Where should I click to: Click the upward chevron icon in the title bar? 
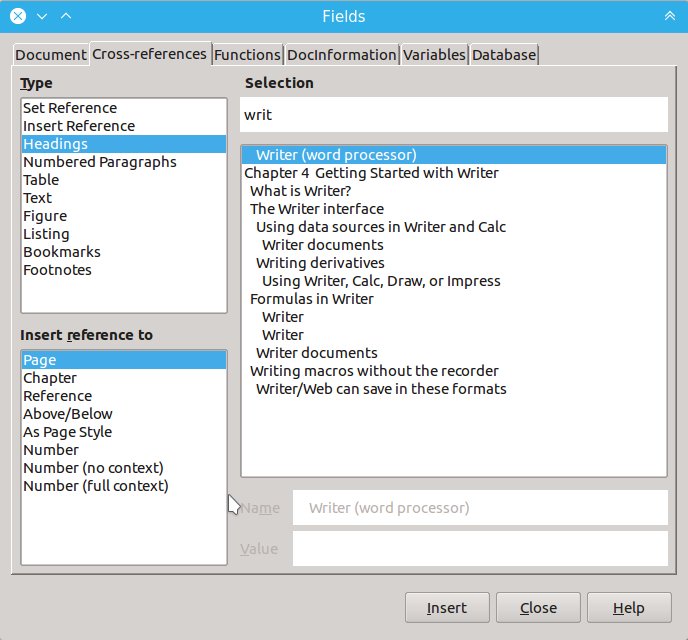tap(66, 16)
